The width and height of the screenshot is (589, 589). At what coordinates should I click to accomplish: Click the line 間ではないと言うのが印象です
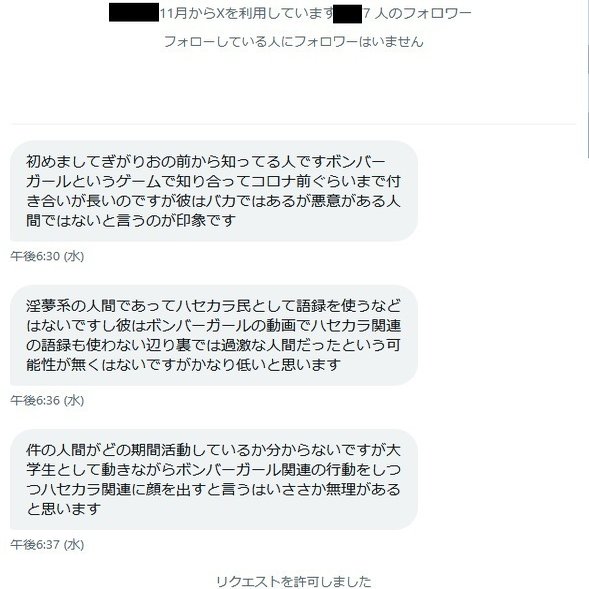(131, 220)
